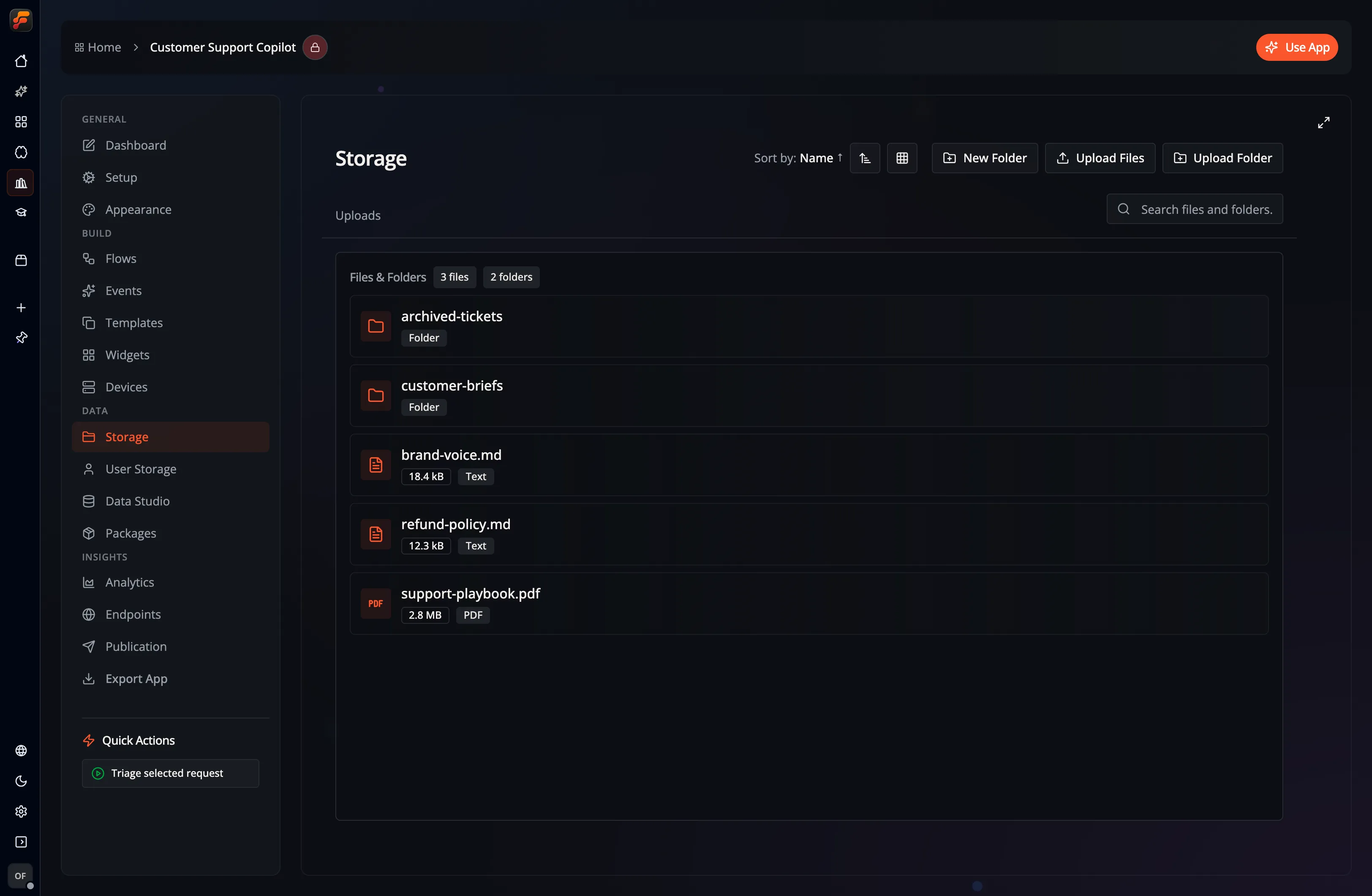
Task: Select the brand-voice.md file
Action: (809, 464)
